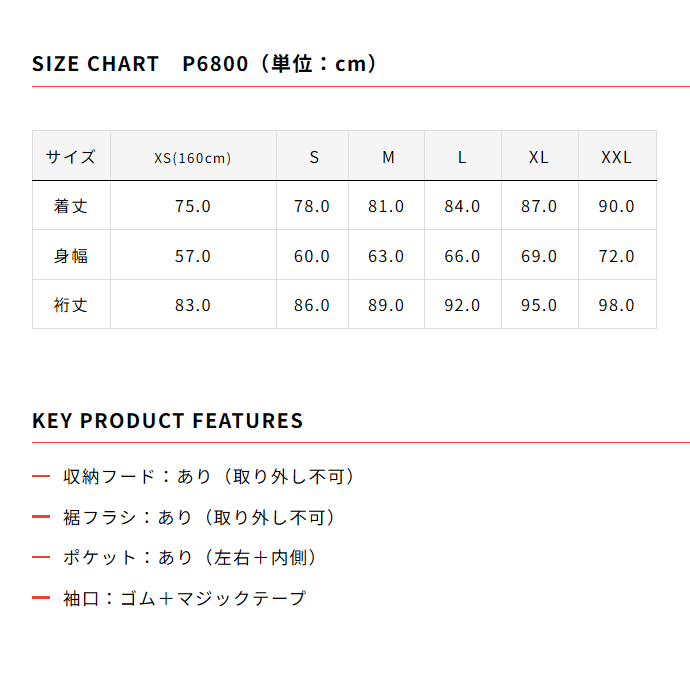Click the 98.0 sleeve value for XXL
This screenshot has width=690, height=690.
coord(617,305)
